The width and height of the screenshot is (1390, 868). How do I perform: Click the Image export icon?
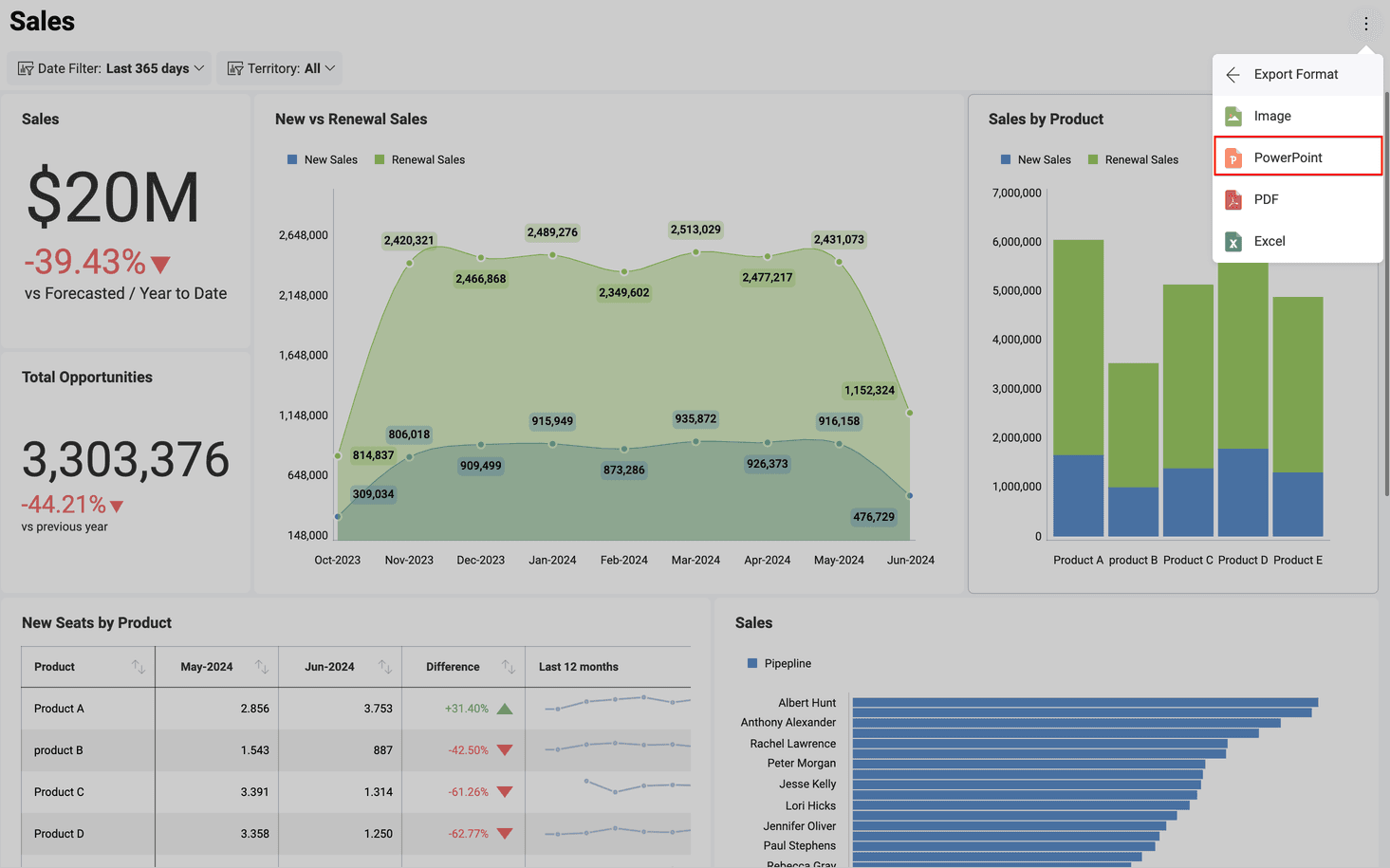tap(1233, 116)
